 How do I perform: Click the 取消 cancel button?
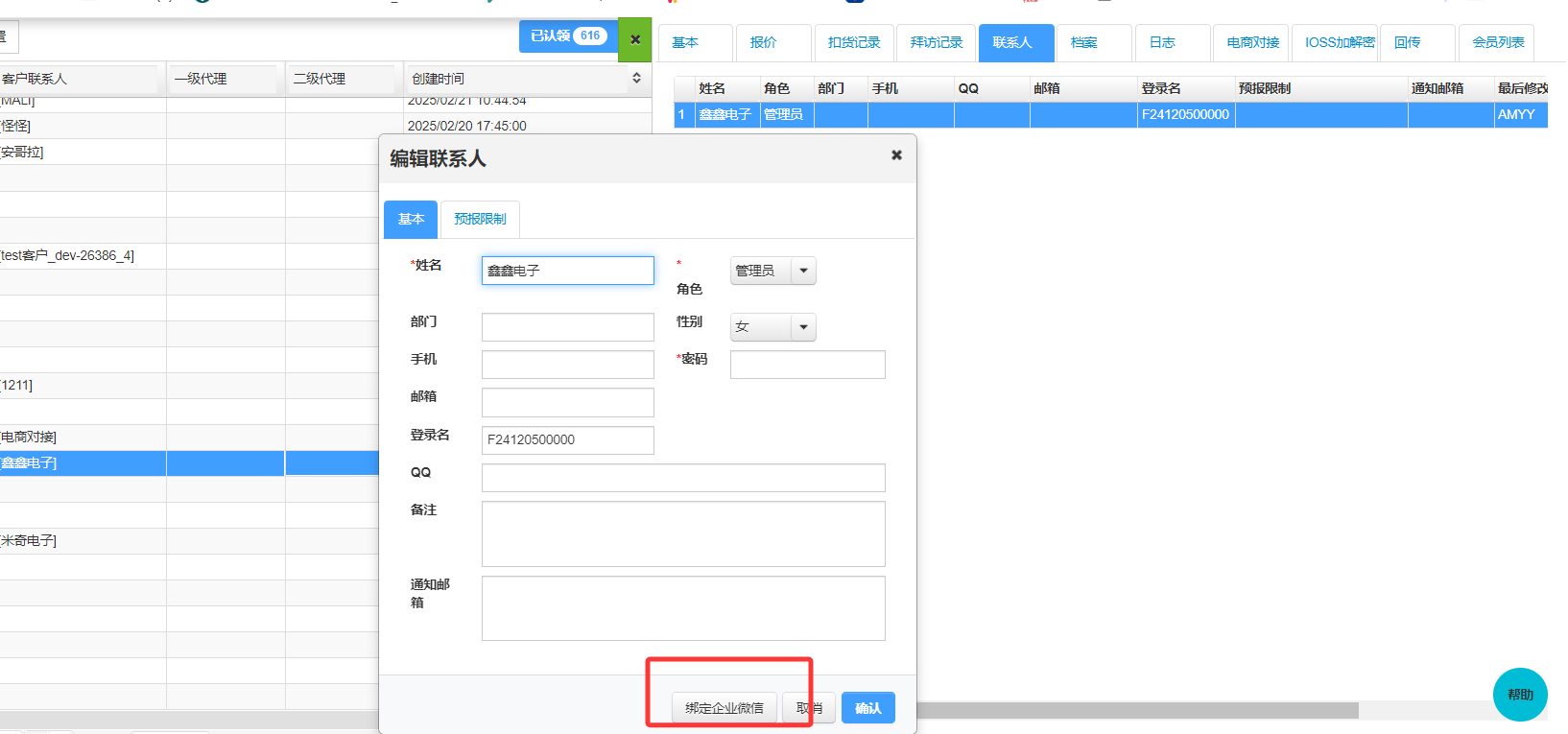[809, 708]
